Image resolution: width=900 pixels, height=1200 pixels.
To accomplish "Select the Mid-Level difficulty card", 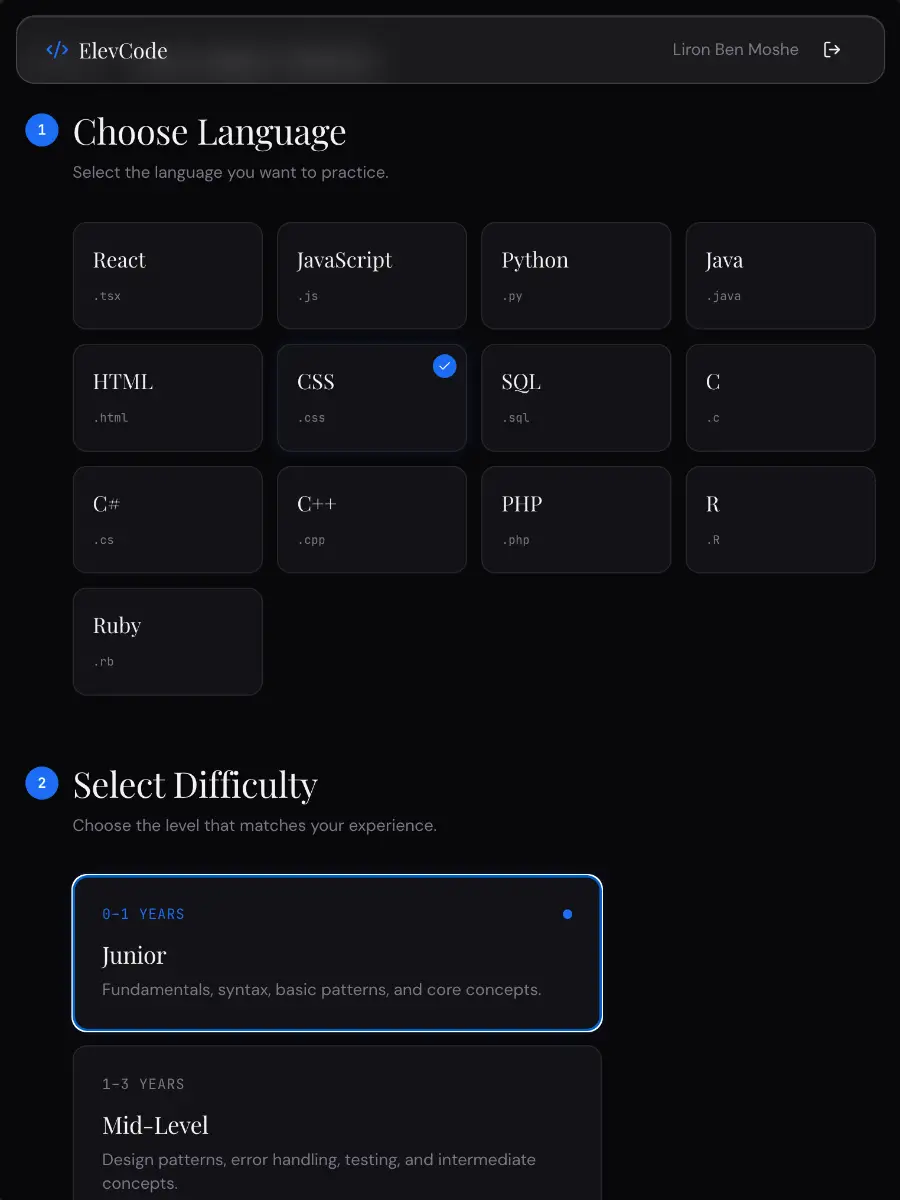I will (337, 1123).
